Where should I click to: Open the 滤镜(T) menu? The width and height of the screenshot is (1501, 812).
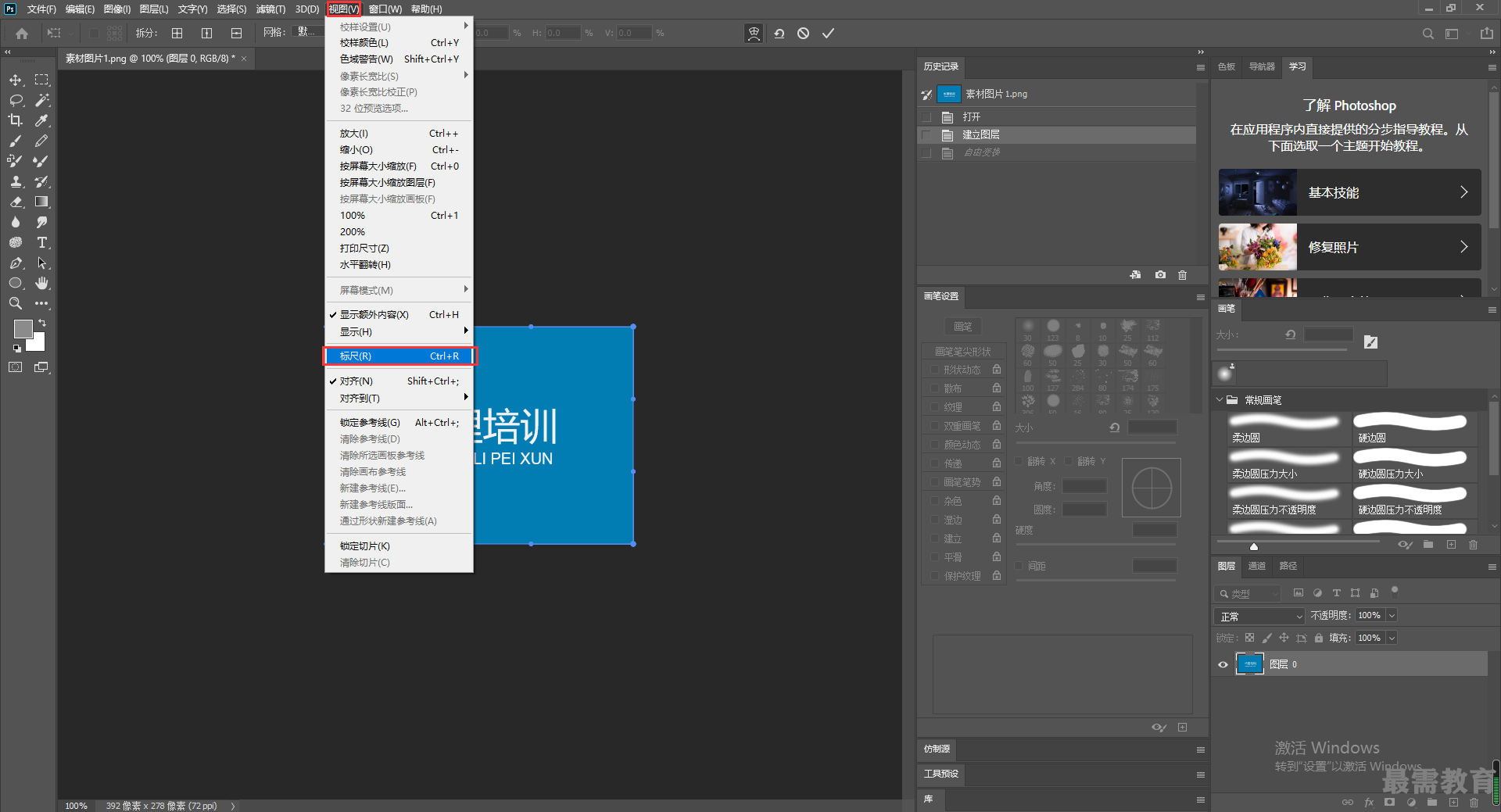point(270,9)
